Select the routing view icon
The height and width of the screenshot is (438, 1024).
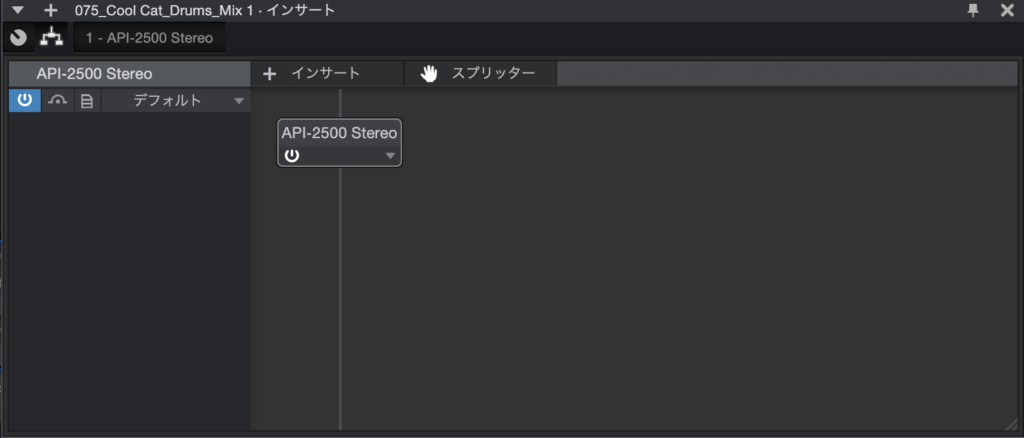point(50,38)
